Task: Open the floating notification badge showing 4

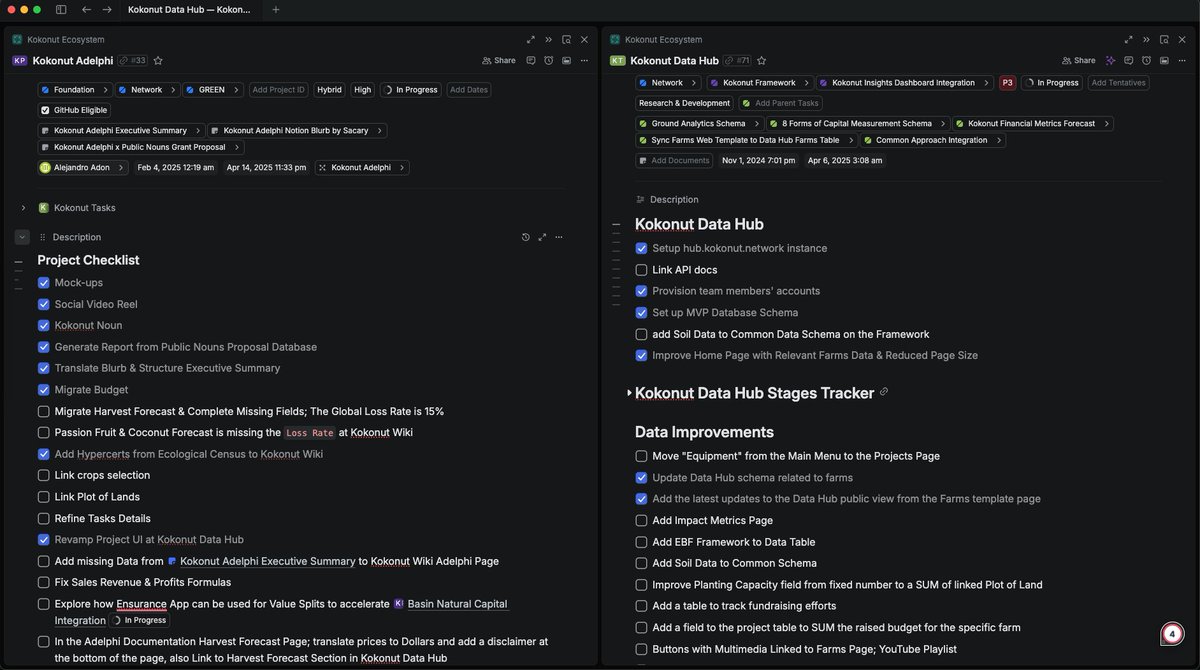Action: (x=1172, y=634)
